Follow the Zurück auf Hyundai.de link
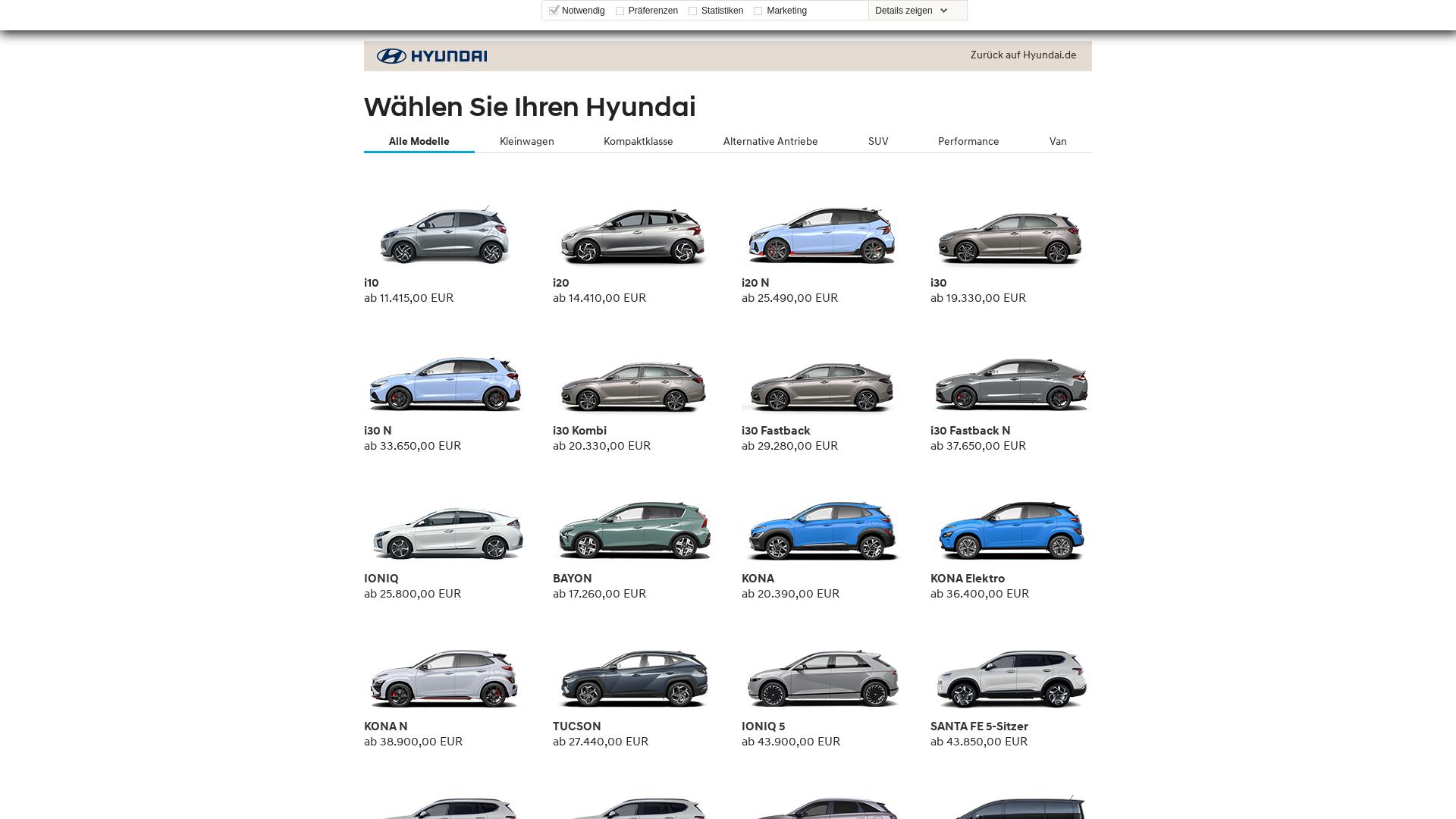Screen dimensions: 1456x819 click(x=1023, y=55)
